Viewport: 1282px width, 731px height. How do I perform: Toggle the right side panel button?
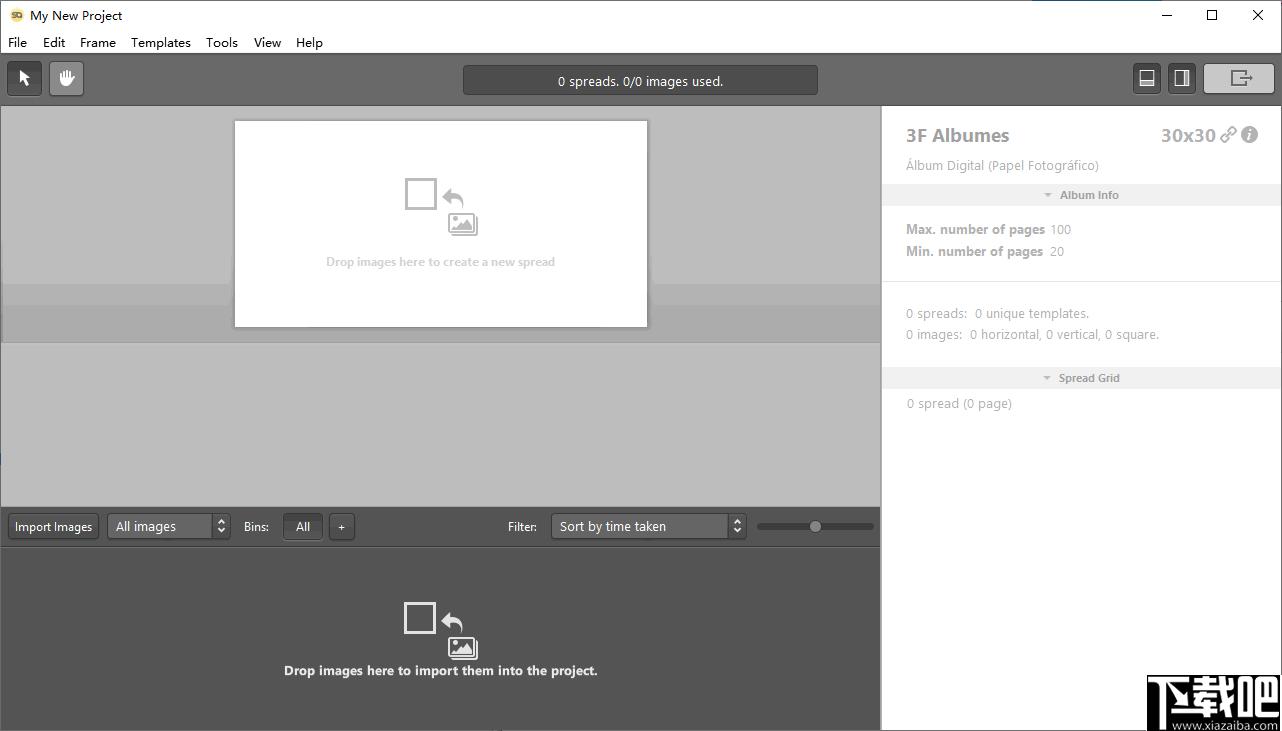coord(1181,79)
